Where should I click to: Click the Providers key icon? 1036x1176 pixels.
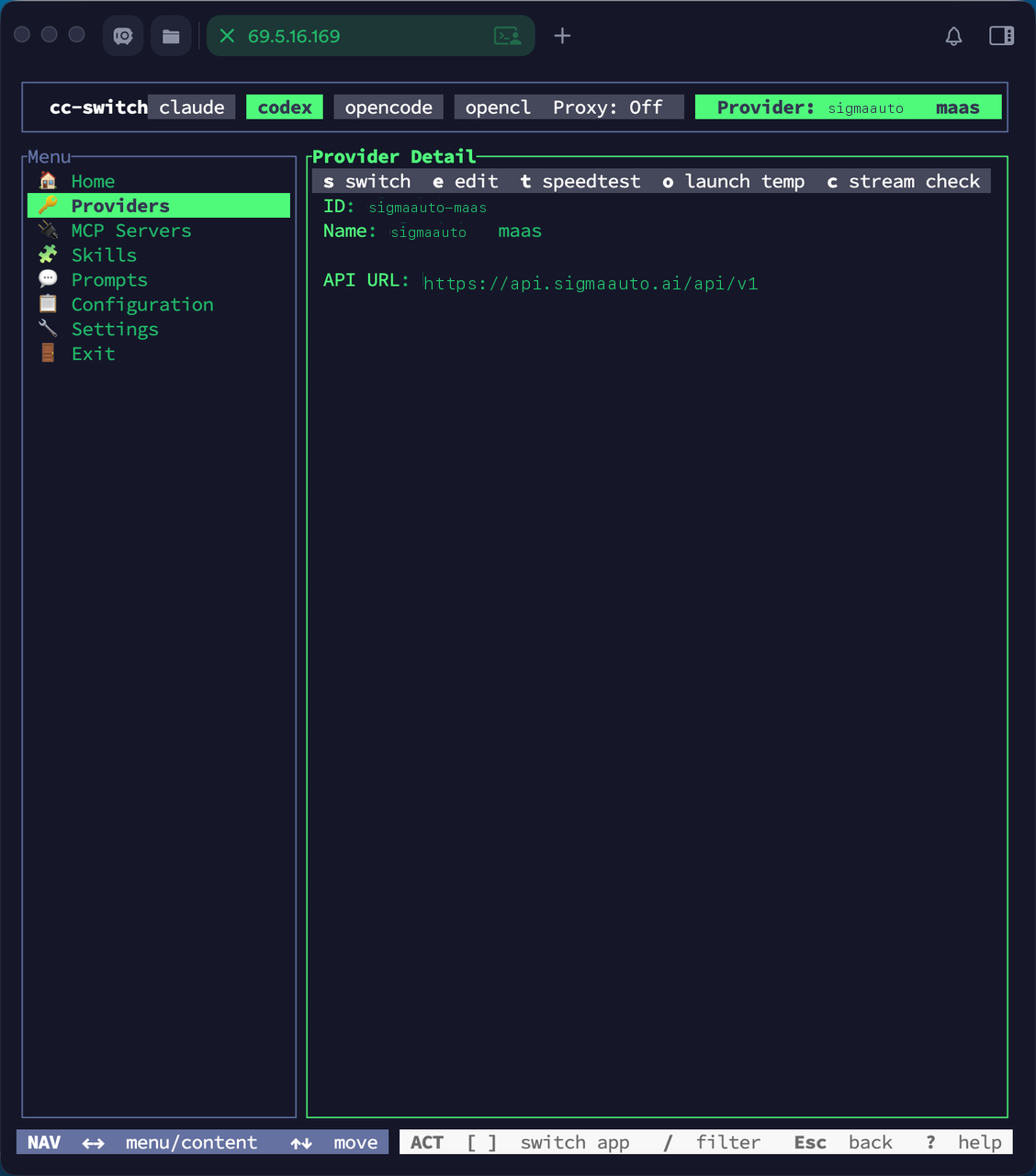pos(48,205)
